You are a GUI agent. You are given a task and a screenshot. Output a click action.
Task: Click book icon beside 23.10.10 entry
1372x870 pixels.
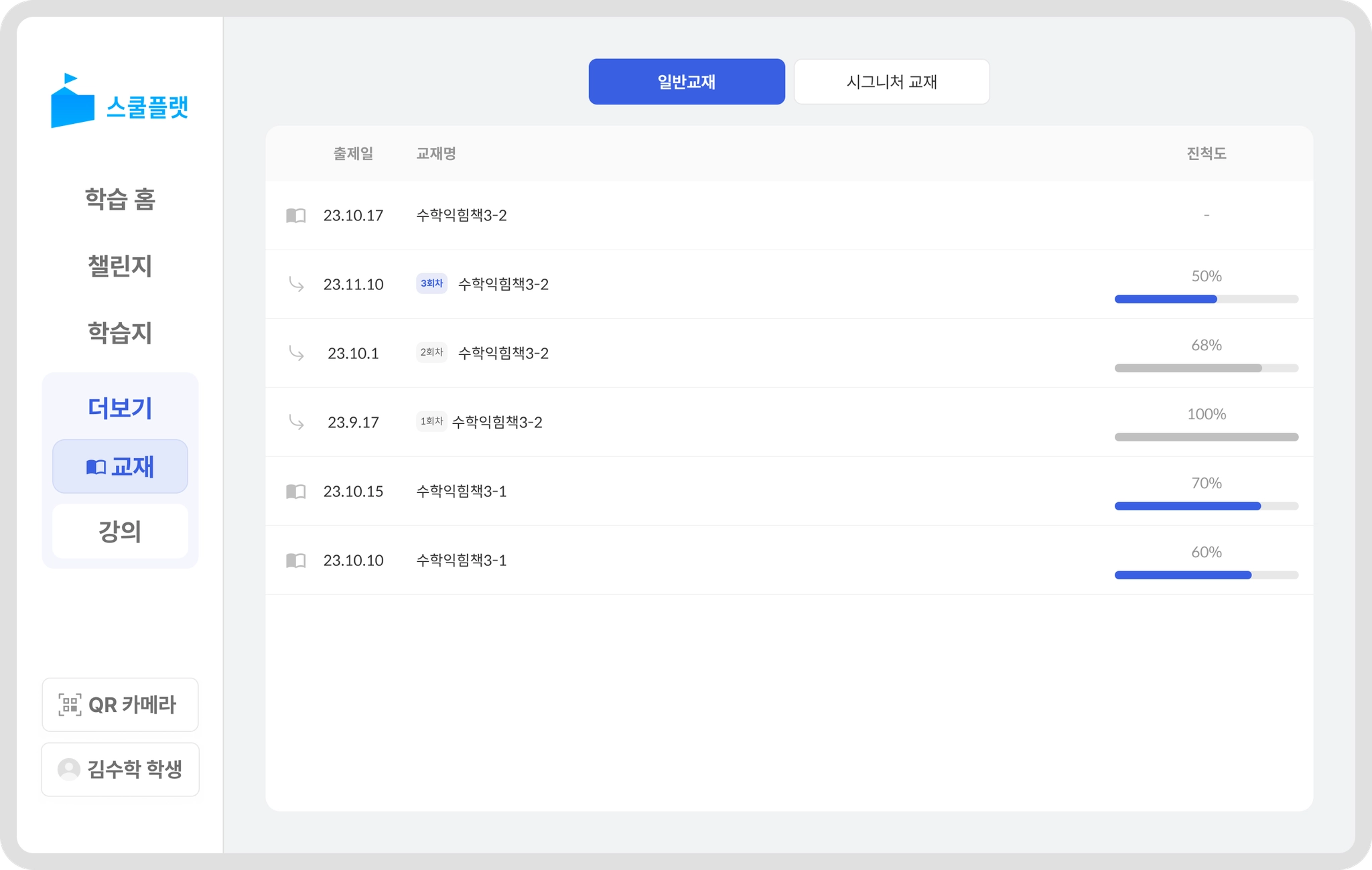pos(295,561)
